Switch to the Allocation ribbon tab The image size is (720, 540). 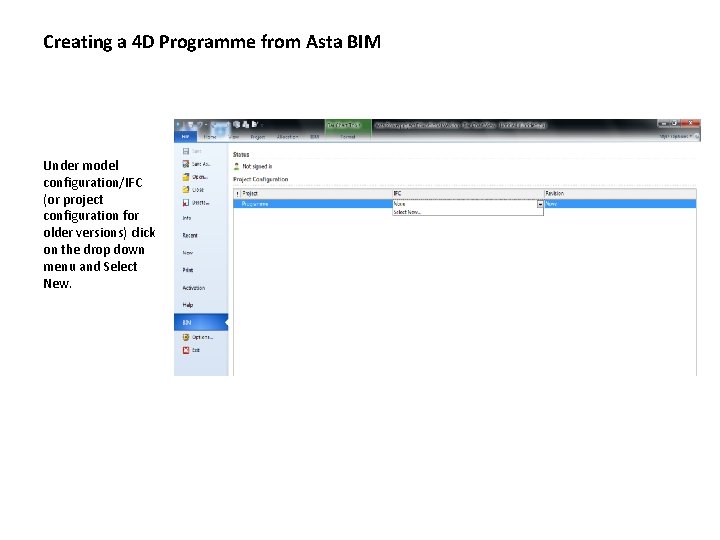pos(287,137)
